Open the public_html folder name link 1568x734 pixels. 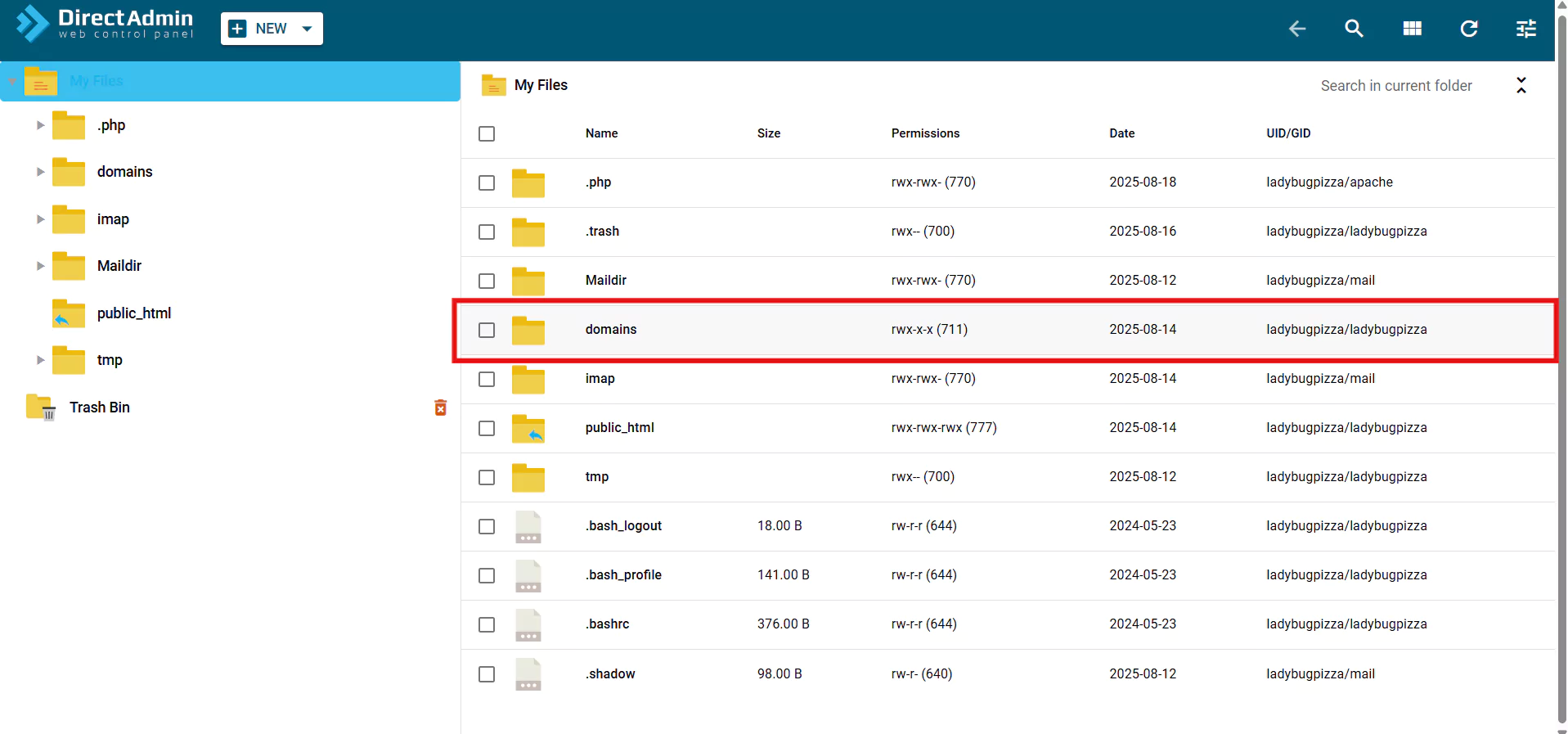(620, 428)
